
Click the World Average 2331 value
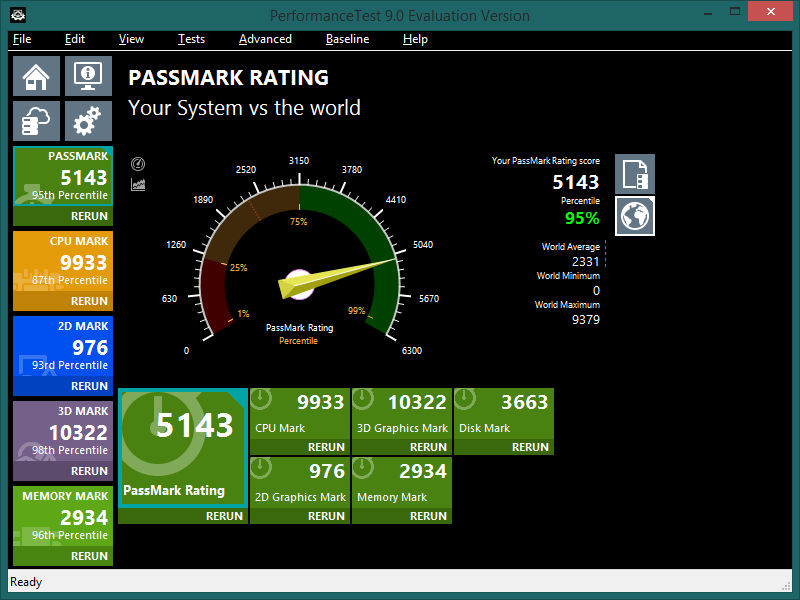point(586,261)
